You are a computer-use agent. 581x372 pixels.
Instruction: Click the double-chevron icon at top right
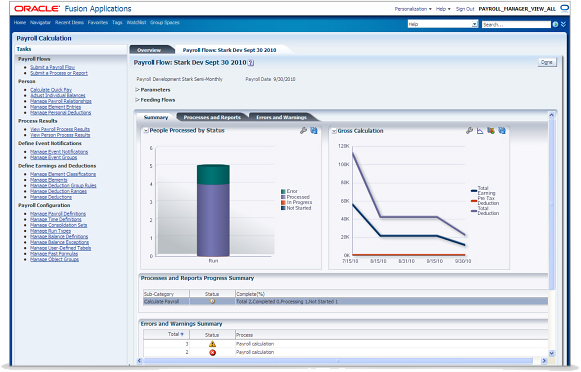click(x=563, y=24)
